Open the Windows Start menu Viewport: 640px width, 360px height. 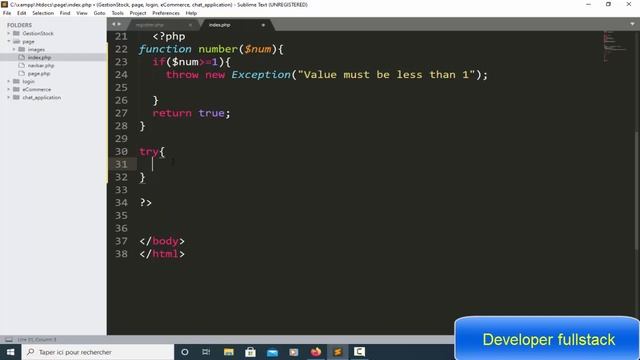pyautogui.click(x=10, y=352)
